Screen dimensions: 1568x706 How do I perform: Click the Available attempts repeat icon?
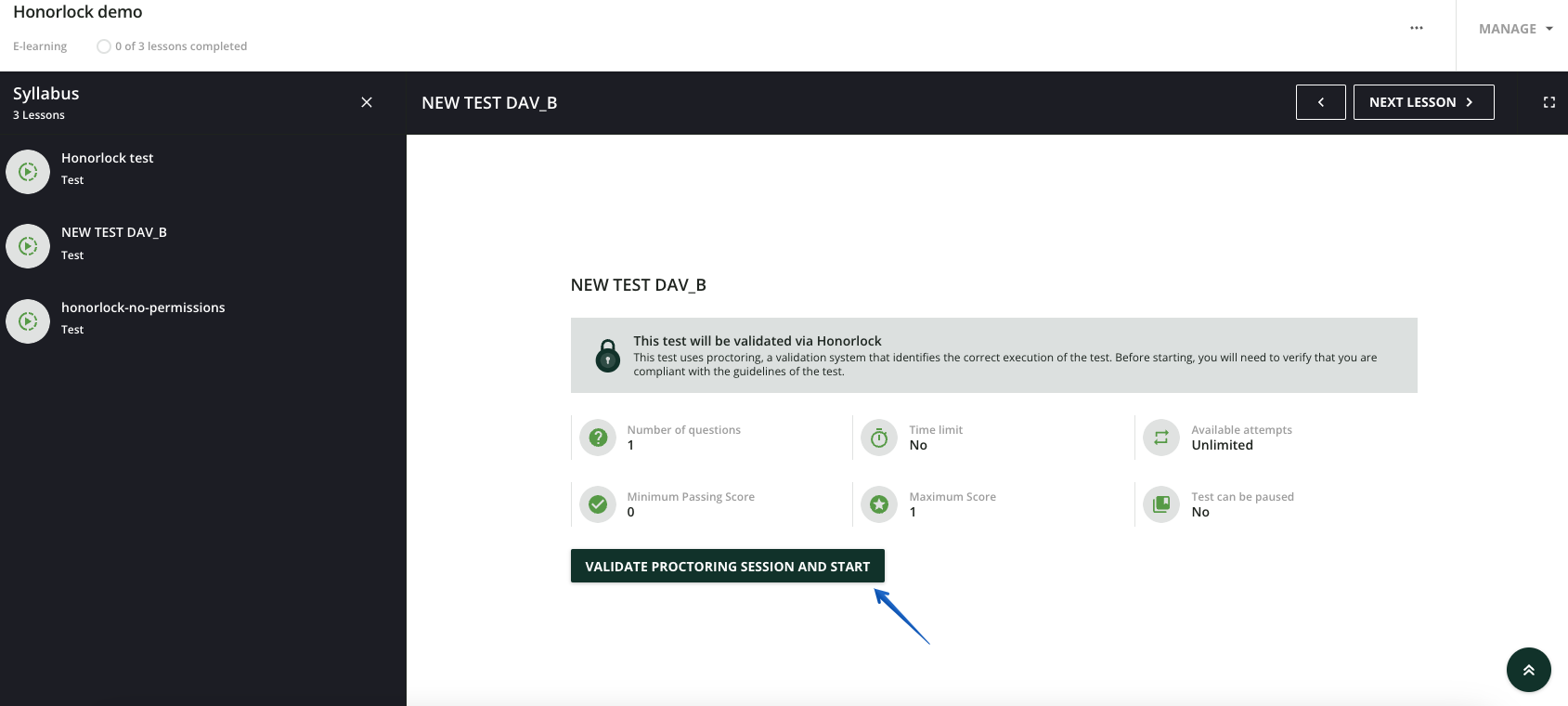[x=1160, y=437]
